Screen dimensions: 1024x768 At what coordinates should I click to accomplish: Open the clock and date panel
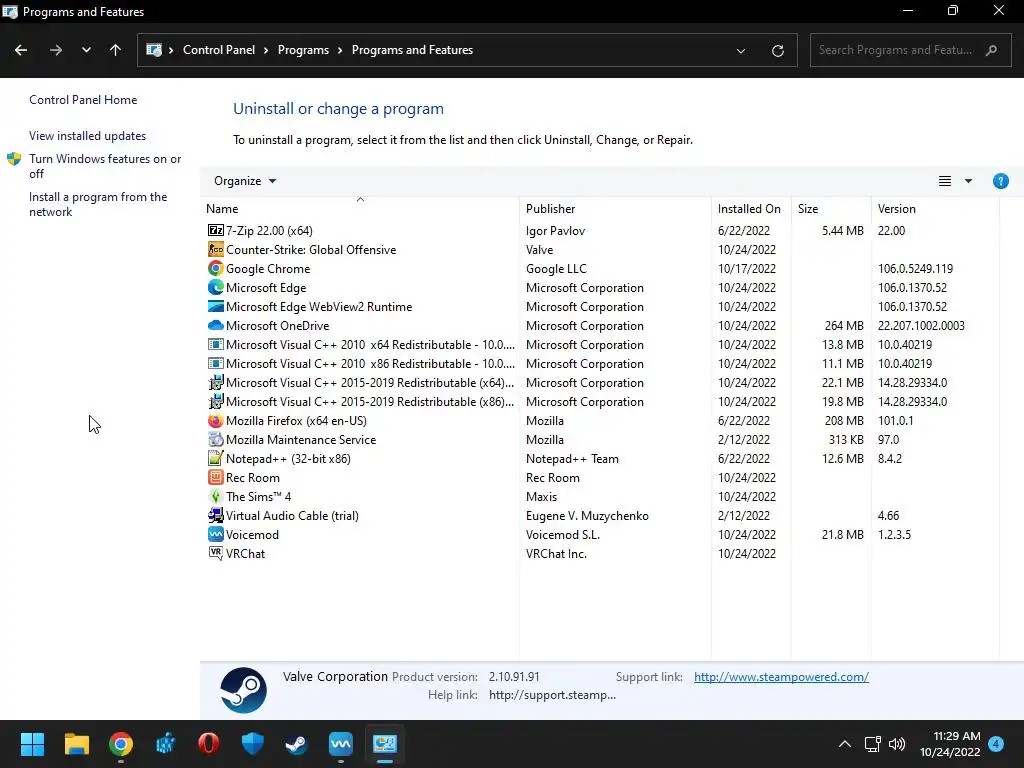coord(950,744)
